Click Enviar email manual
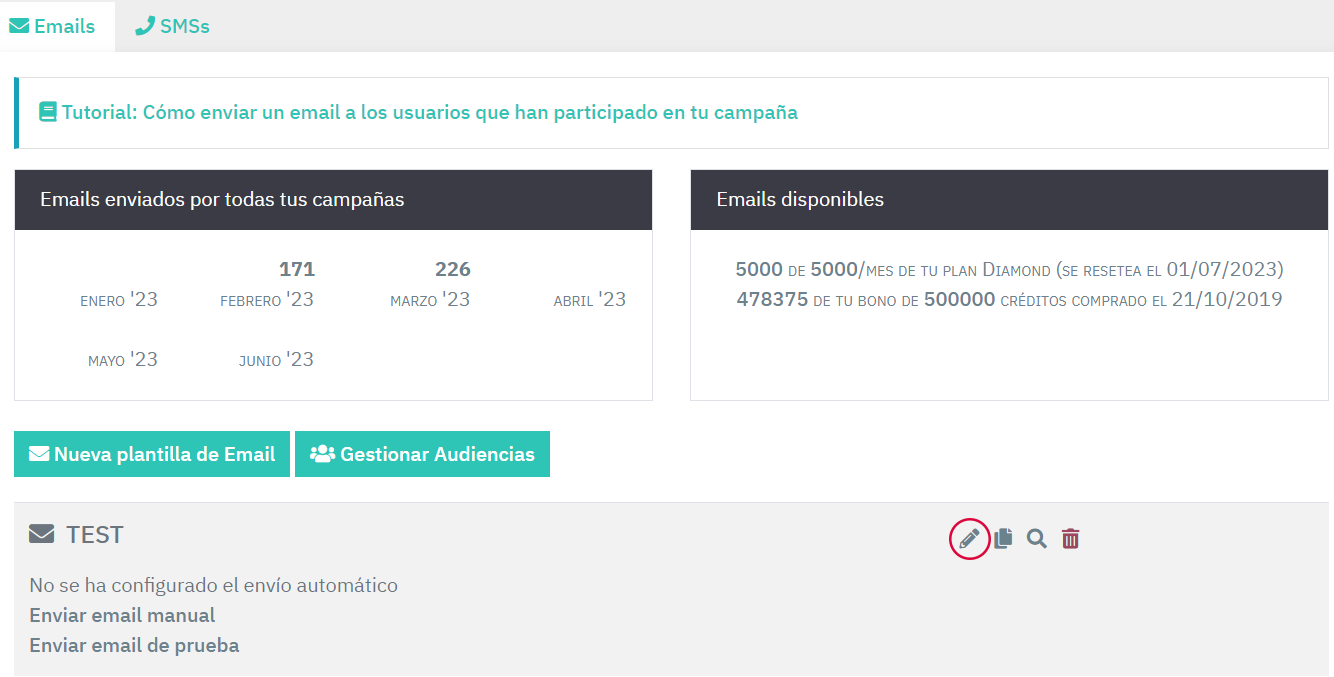 [x=121, y=615]
